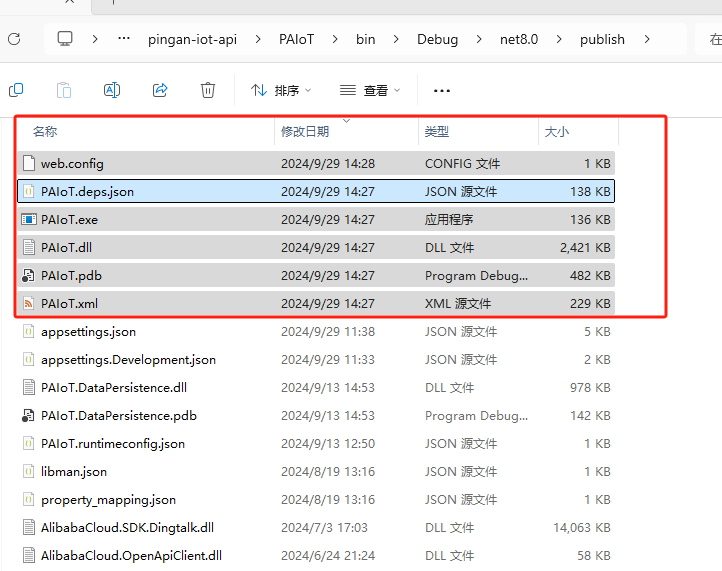Sort files by the 修改日期 column header
Viewport: 722px width, 571px height.
(305, 132)
